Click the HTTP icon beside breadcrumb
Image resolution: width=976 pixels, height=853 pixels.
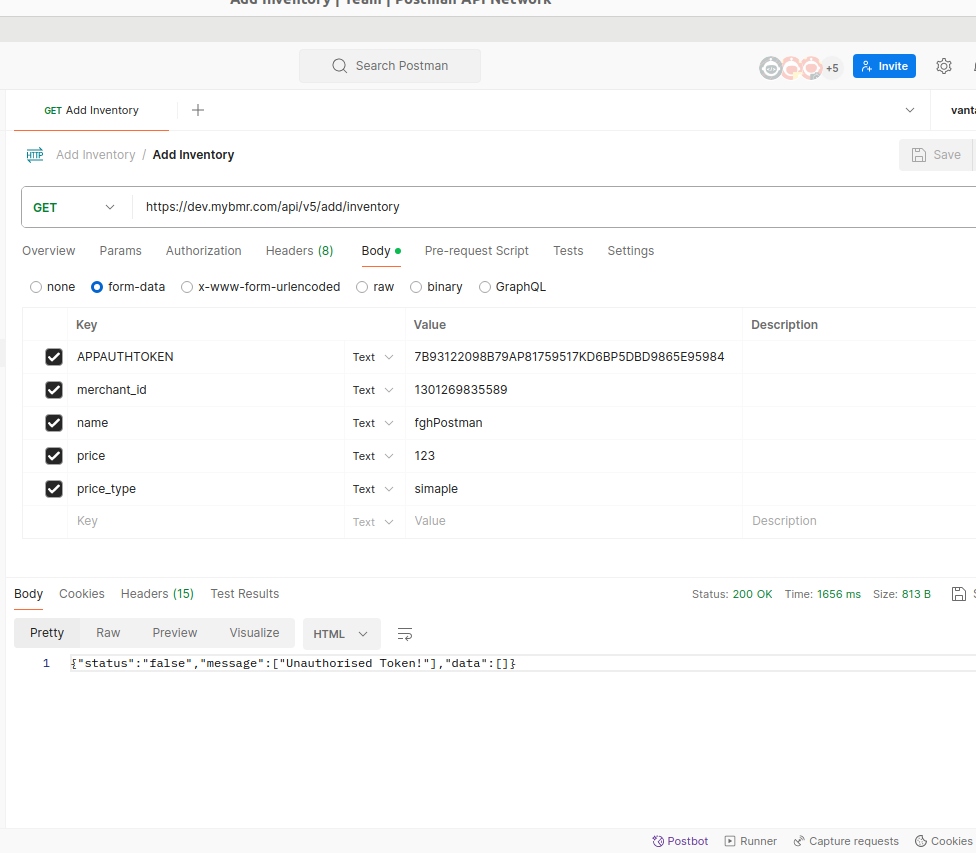point(35,155)
